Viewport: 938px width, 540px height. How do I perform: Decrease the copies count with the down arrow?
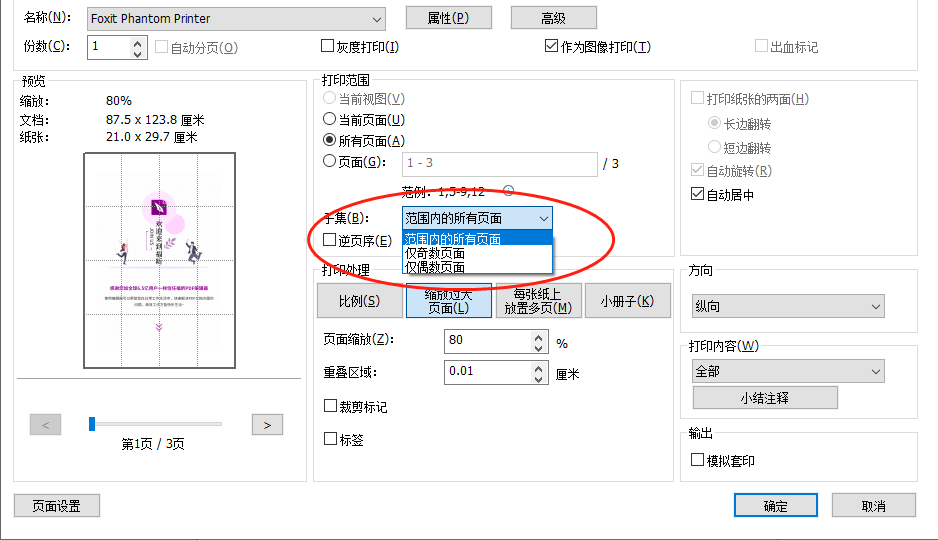coord(138,53)
